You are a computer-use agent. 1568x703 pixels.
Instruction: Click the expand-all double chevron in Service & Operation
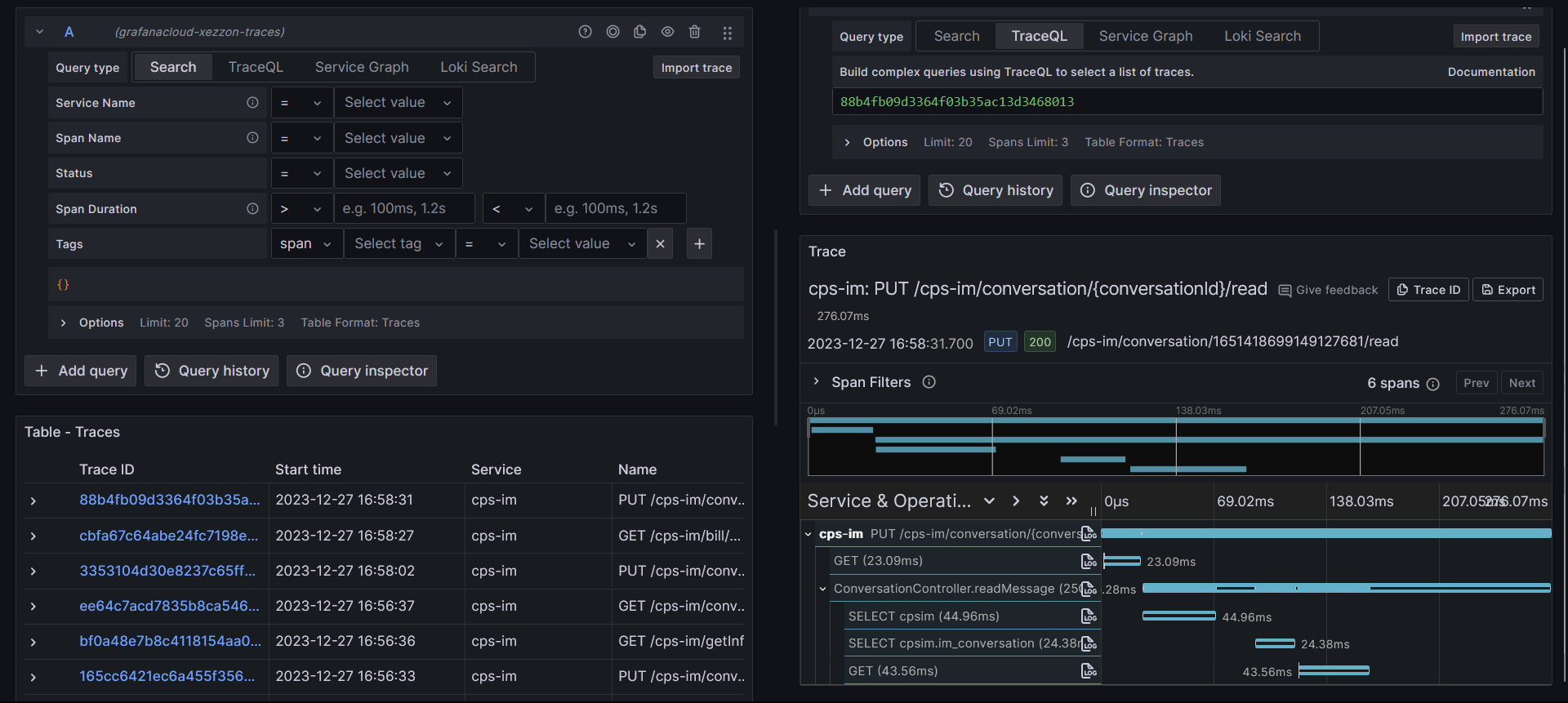coord(1044,501)
